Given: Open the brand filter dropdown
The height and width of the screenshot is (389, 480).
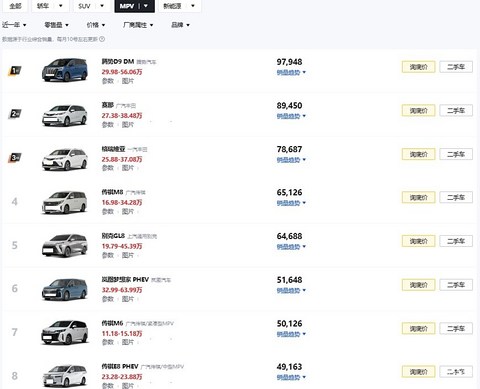Looking at the screenshot, I should pos(180,25).
